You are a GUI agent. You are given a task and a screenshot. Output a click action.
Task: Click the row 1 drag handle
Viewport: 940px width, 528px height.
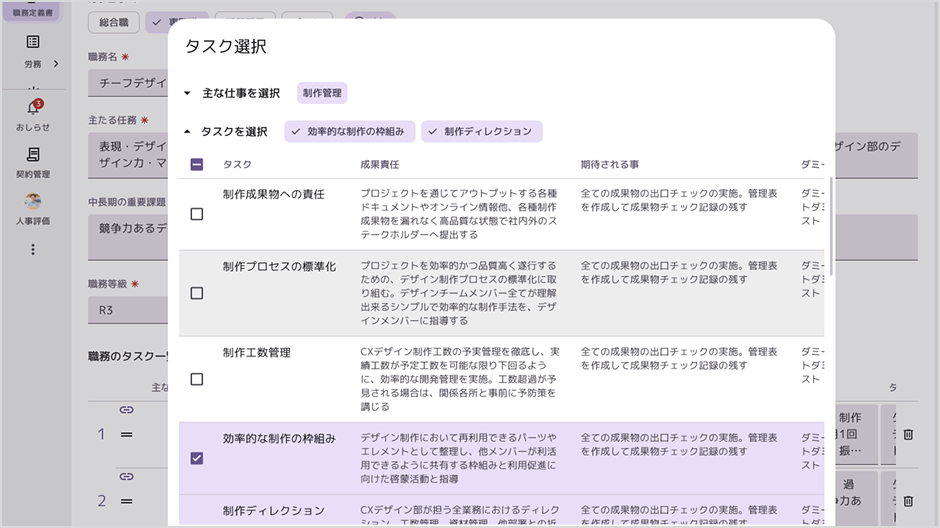click(x=126, y=435)
